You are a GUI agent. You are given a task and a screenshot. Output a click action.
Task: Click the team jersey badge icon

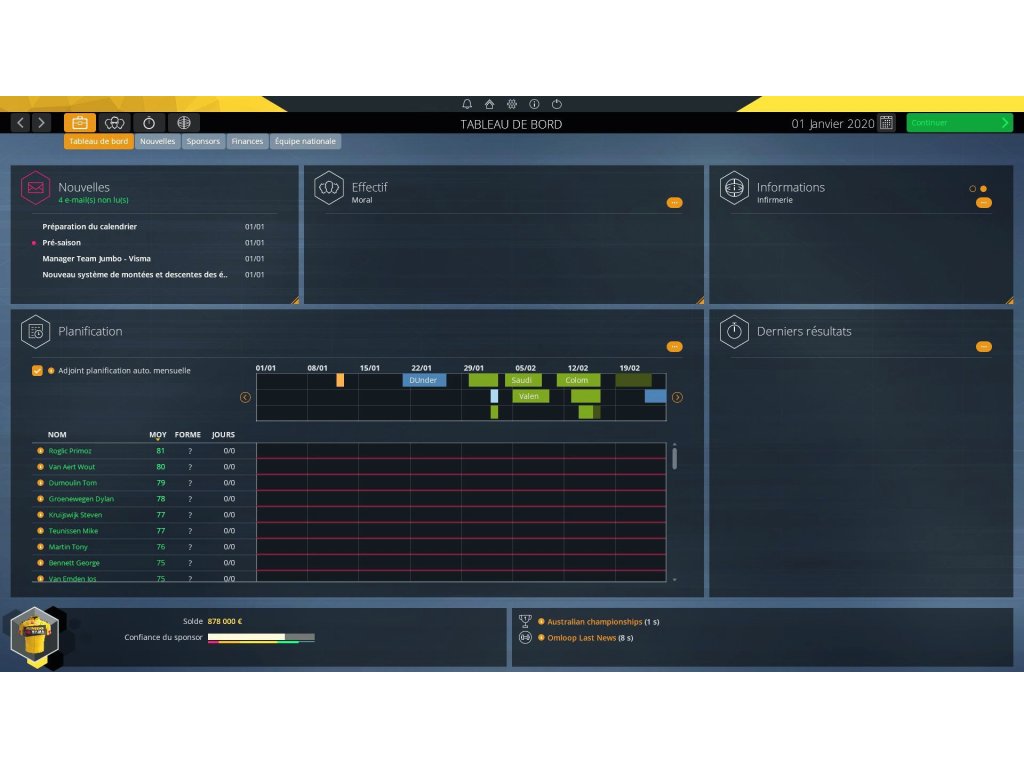point(35,637)
